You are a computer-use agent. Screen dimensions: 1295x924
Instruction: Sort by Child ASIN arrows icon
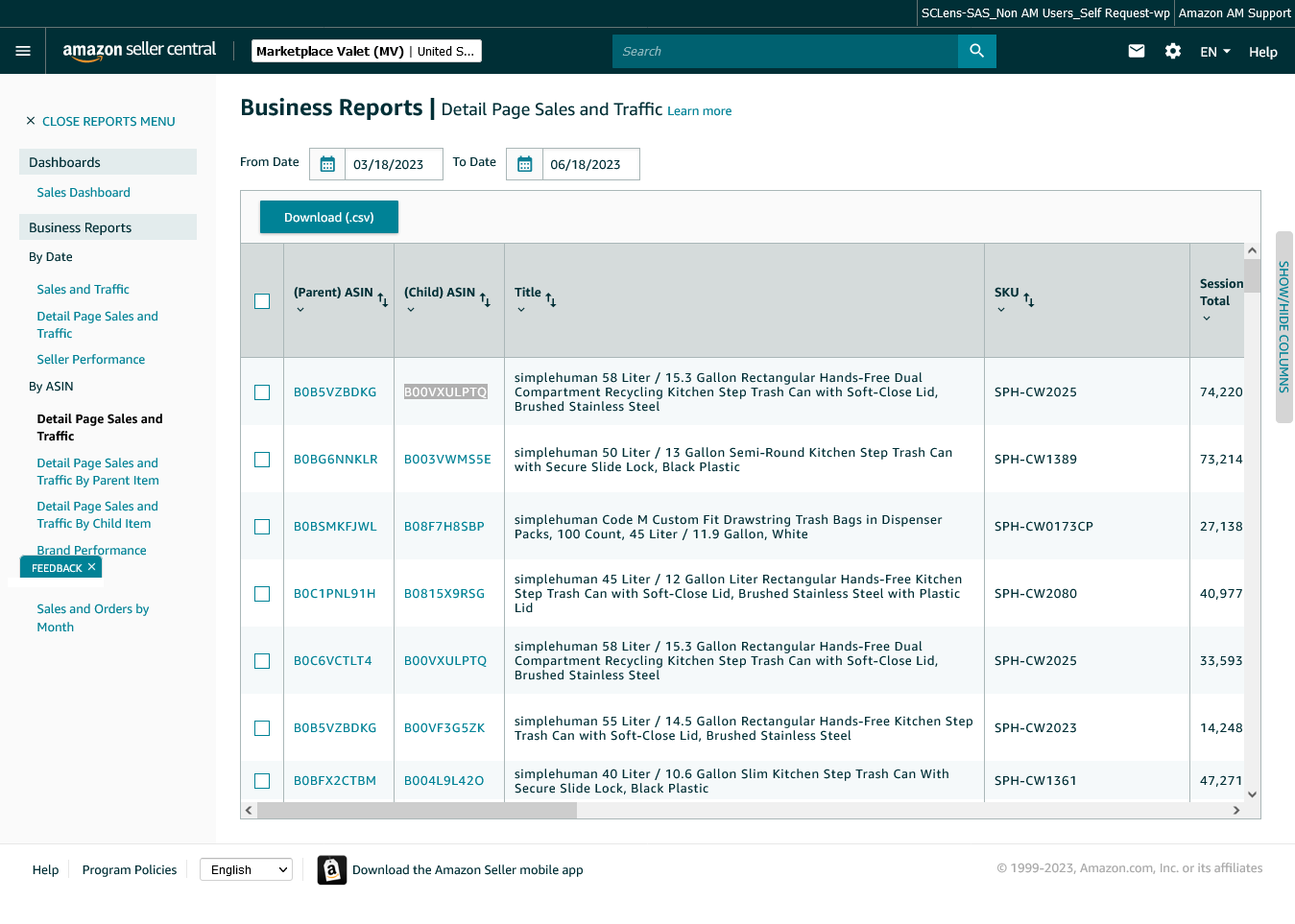pyautogui.click(x=485, y=300)
